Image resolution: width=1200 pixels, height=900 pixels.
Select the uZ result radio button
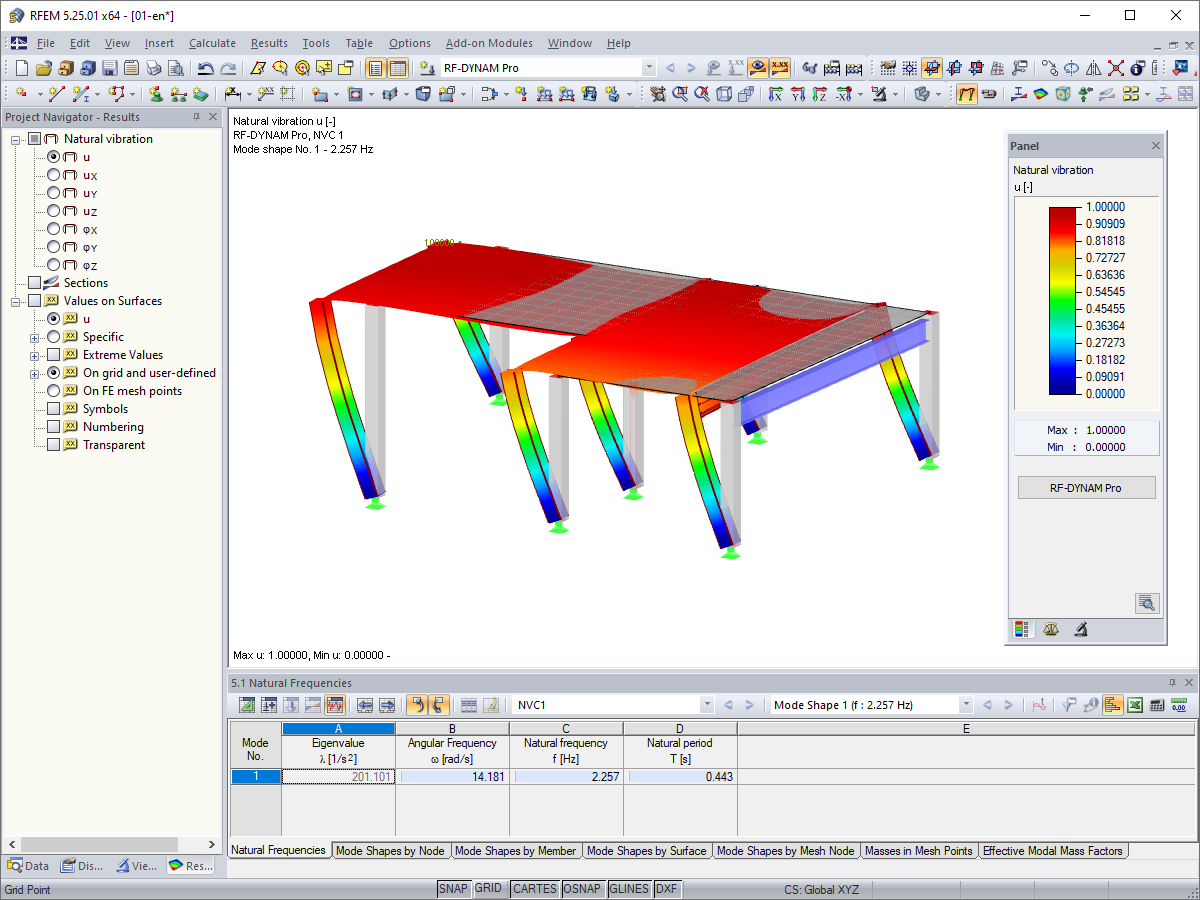[x=54, y=211]
